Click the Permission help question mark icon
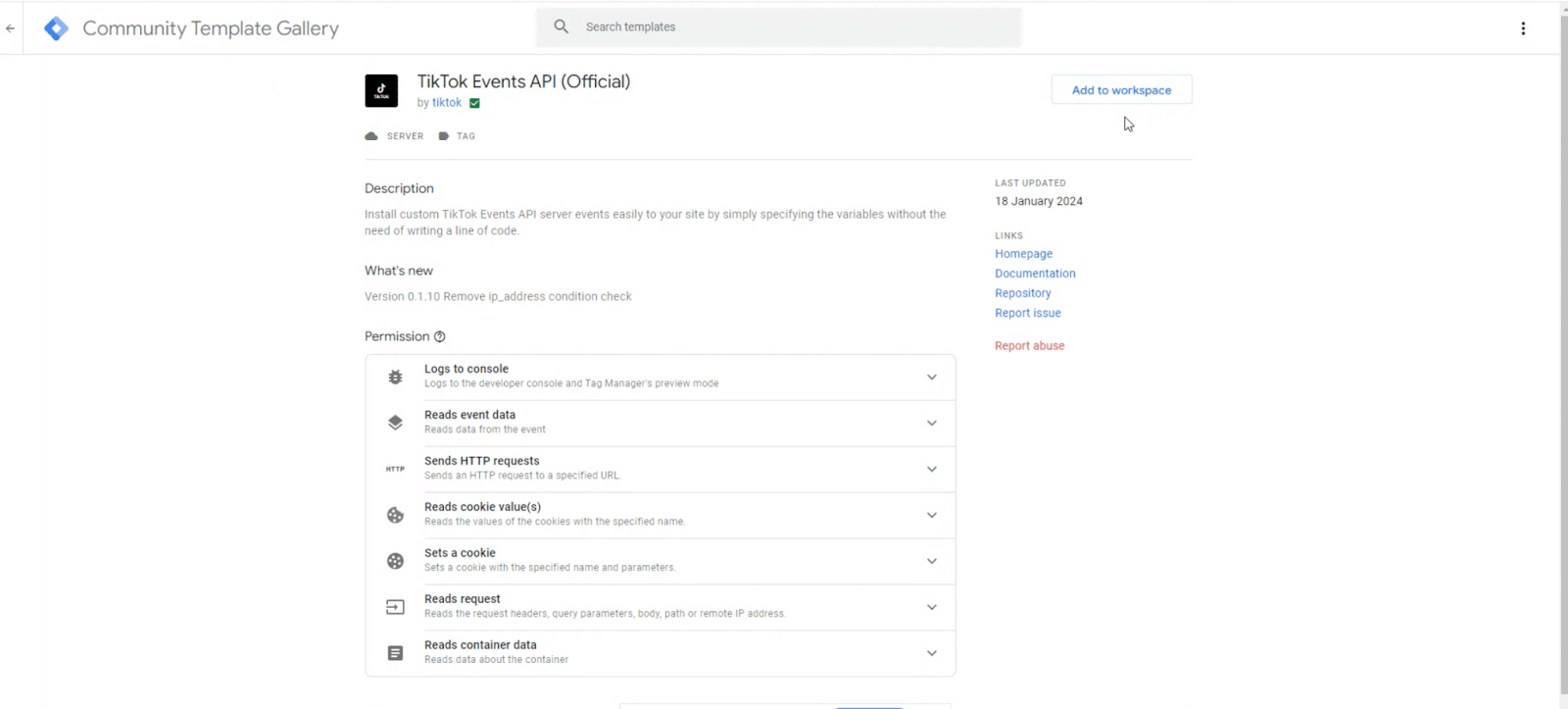1568x709 pixels. click(440, 336)
